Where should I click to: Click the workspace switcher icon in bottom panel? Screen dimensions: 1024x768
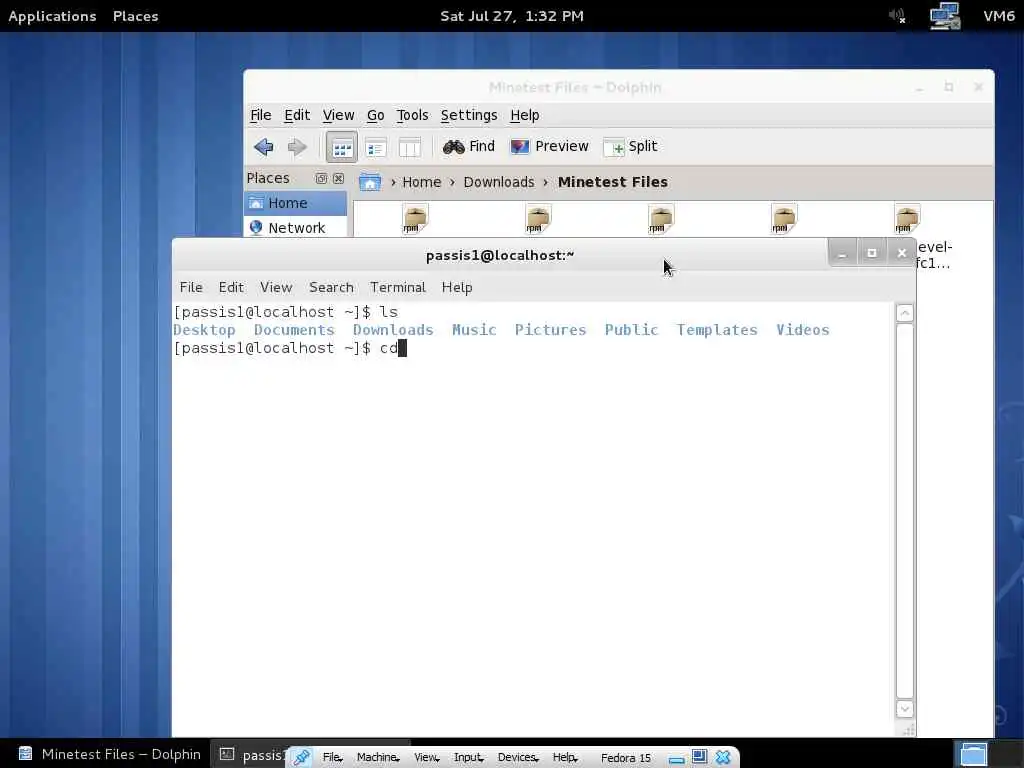pos(973,754)
